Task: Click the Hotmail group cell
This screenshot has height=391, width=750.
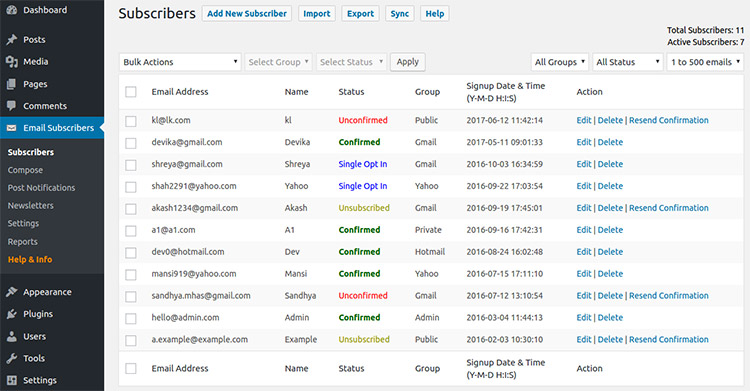Action: pos(430,252)
